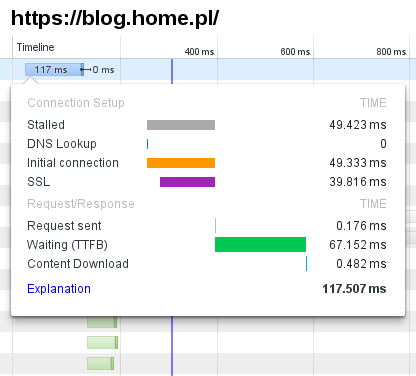
Task: Click the gray Stalled timing bar
Action: 181,125
